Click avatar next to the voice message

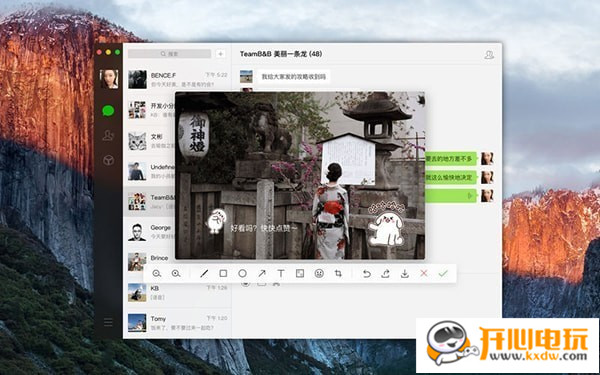pyautogui.click(x=487, y=196)
